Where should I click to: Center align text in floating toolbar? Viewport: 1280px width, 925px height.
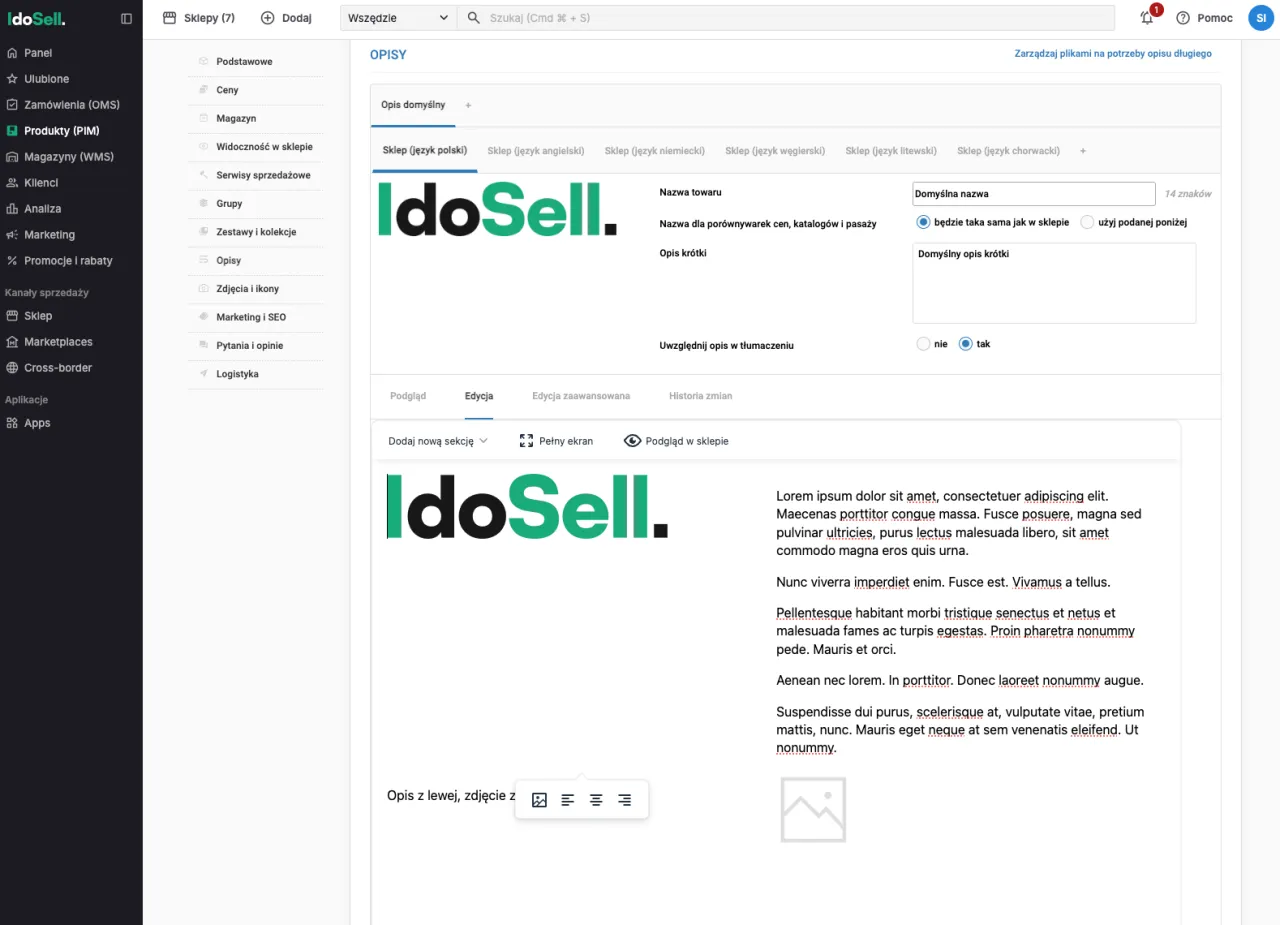coord(596,800)
